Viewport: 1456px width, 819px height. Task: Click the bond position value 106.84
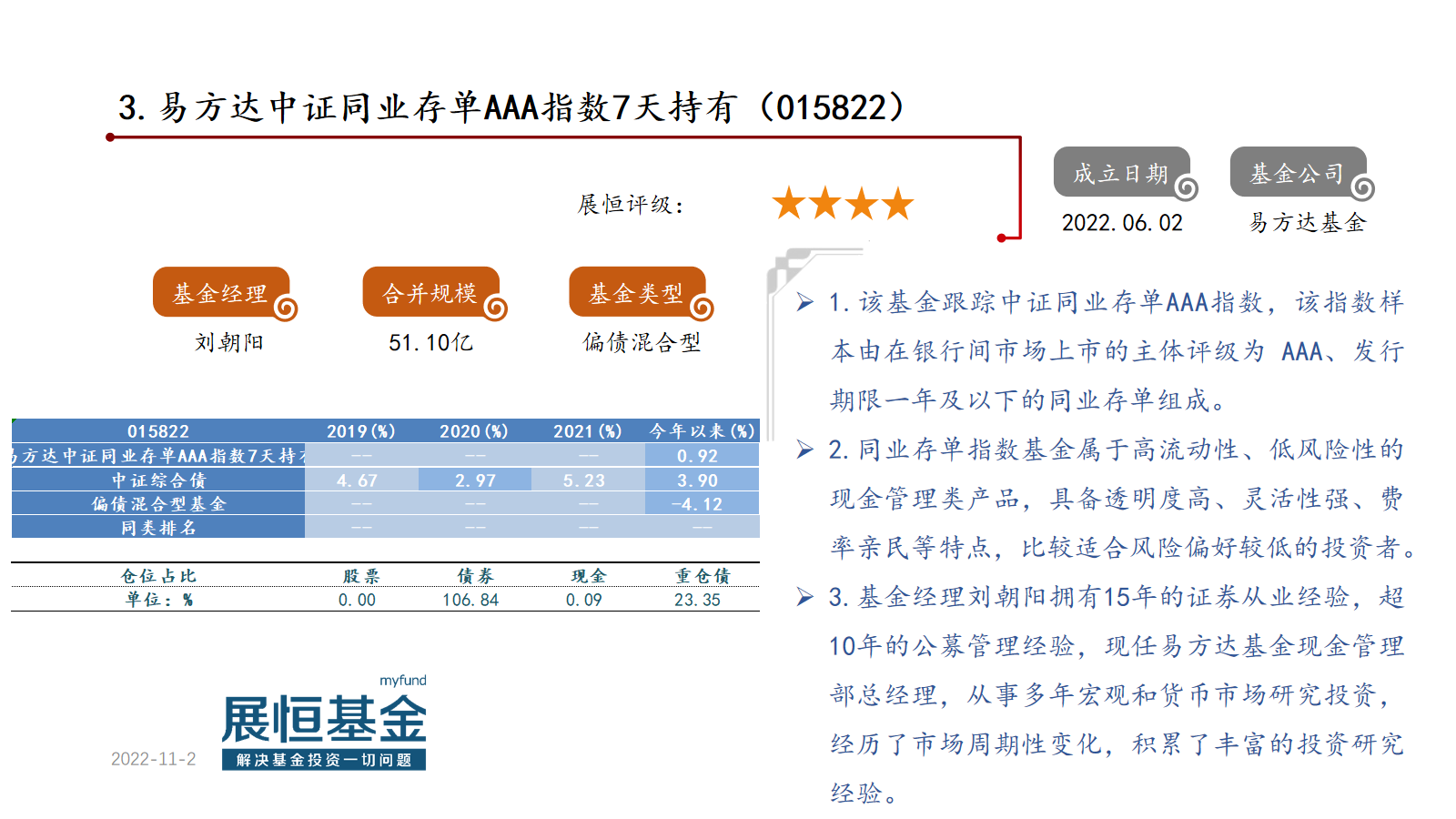tap(470, 600)
